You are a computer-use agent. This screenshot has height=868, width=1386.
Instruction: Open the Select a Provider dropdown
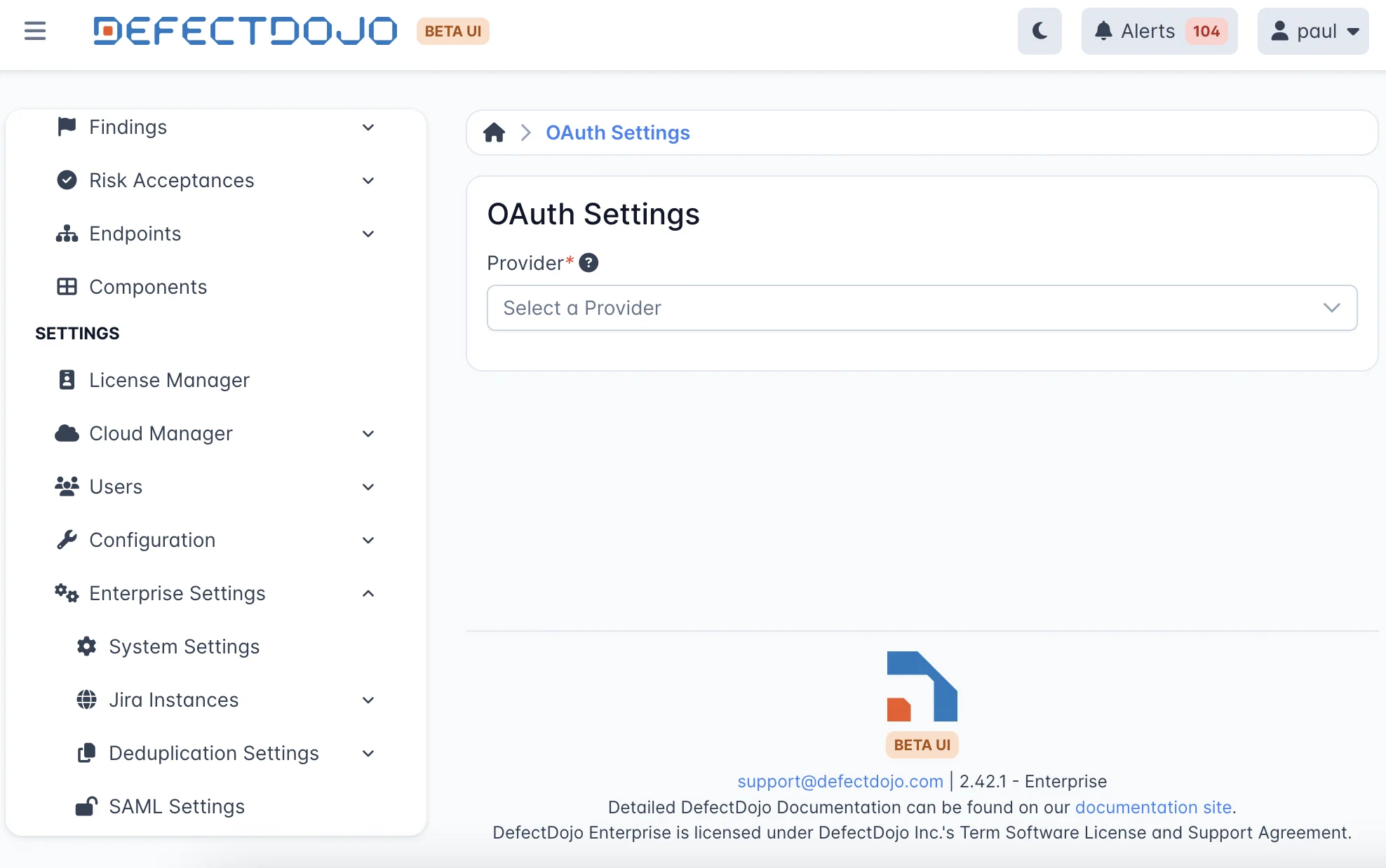pyautogui.click(x=922, y=308)
